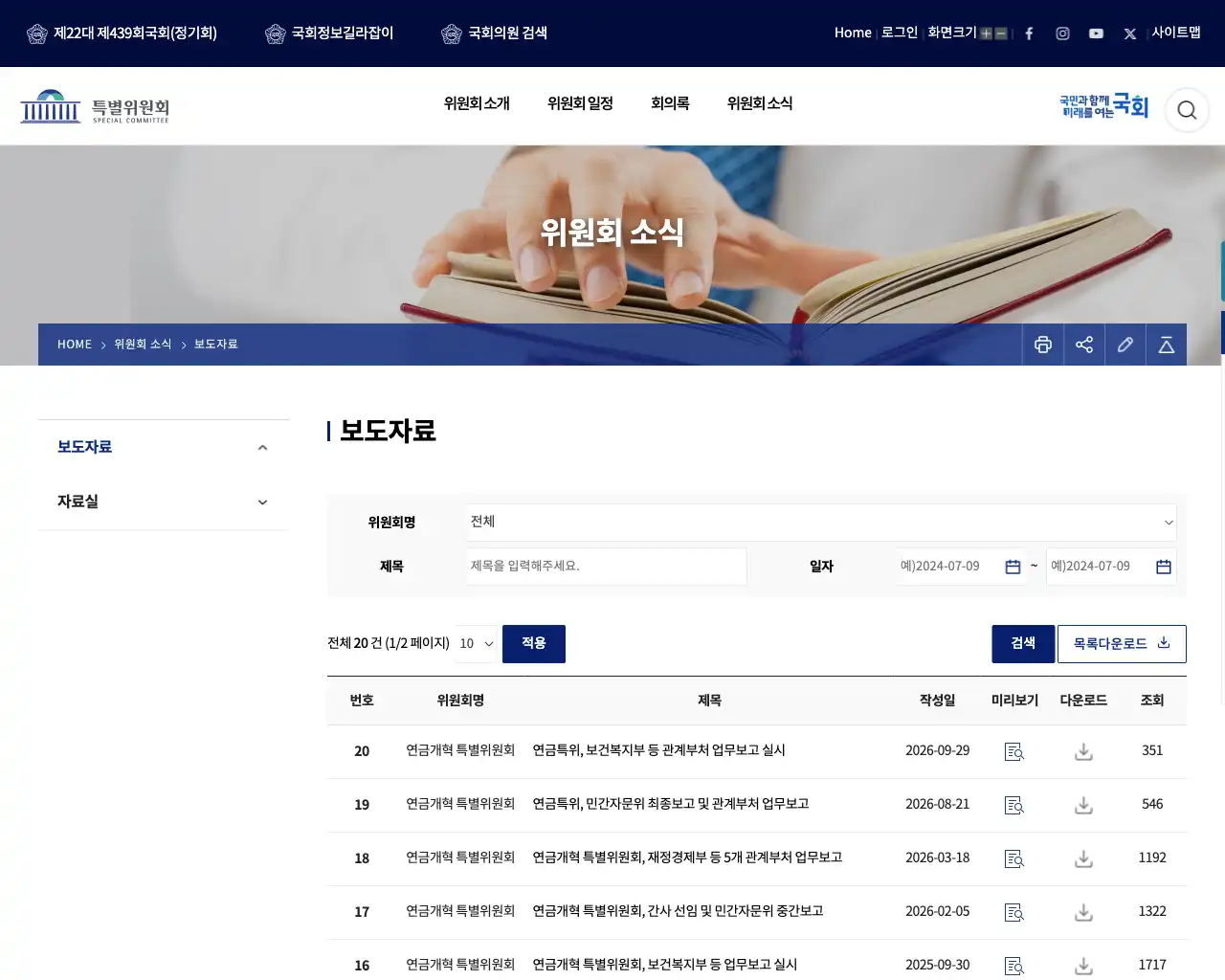Open the 회의록 menu

click(x=670, y=103)
